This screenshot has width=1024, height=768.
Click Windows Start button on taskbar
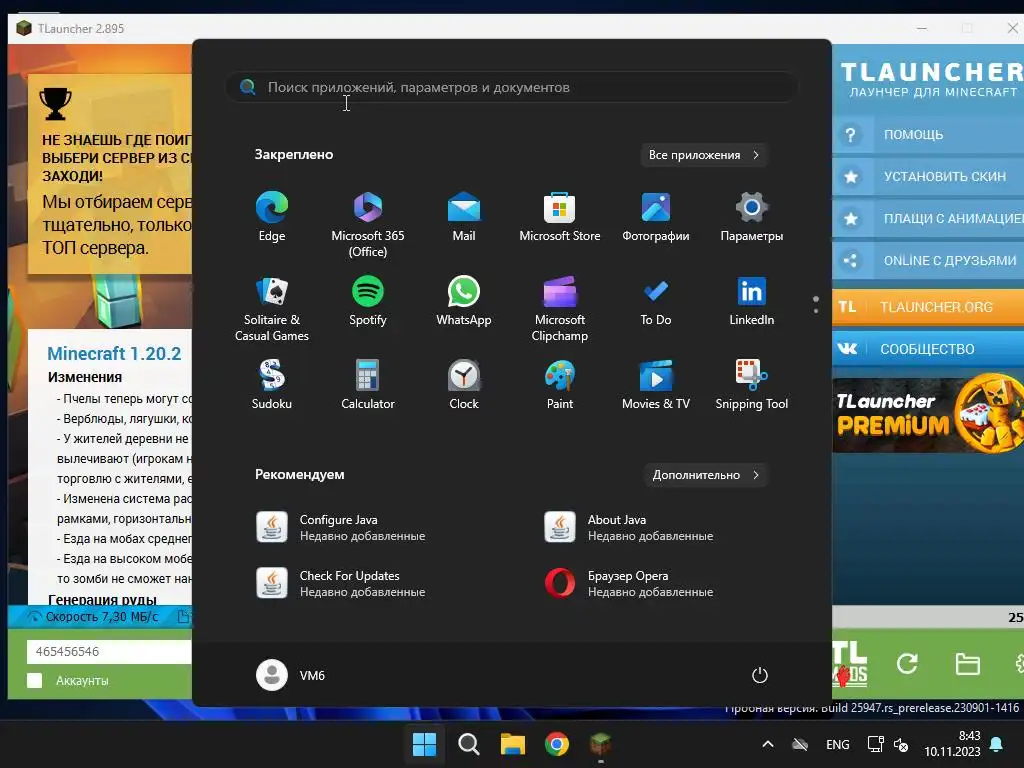click(x=424, y=744)
